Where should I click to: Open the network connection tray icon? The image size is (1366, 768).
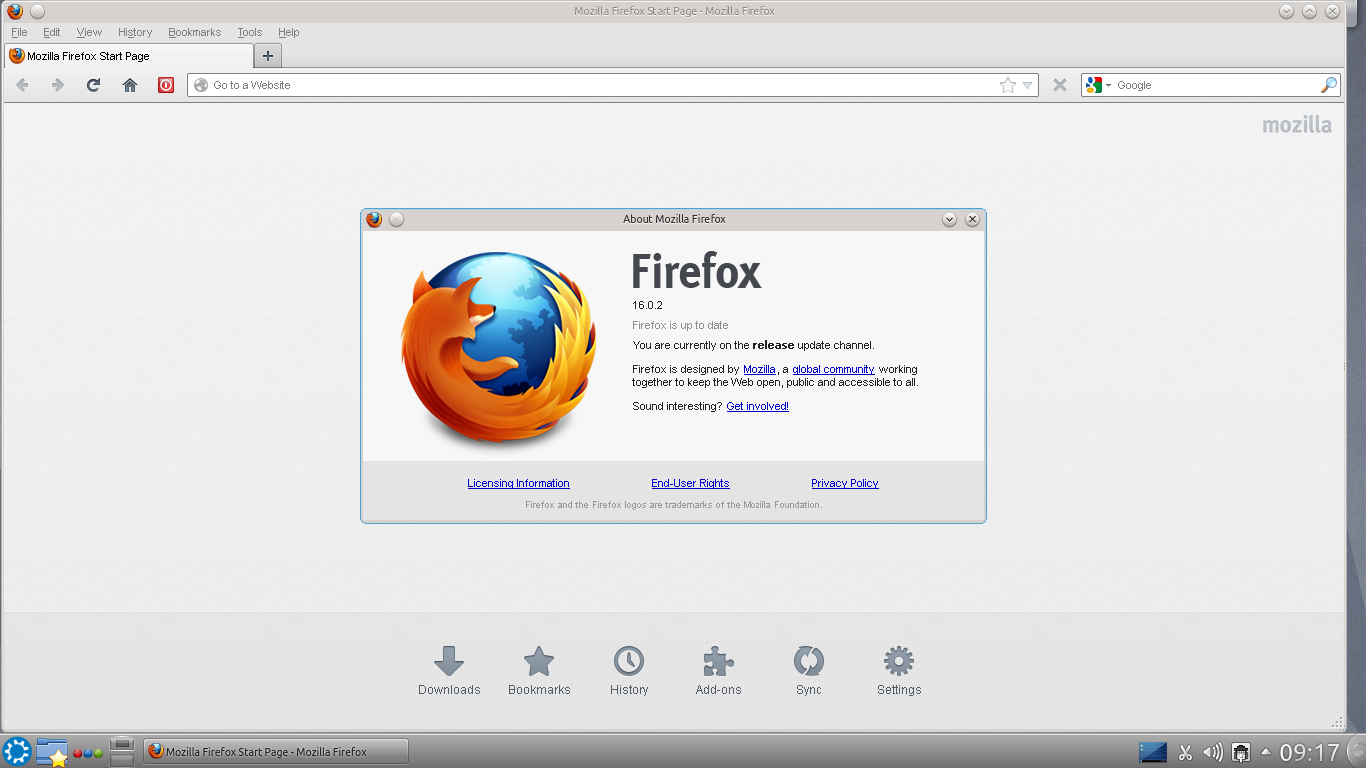pos(1241,752)
